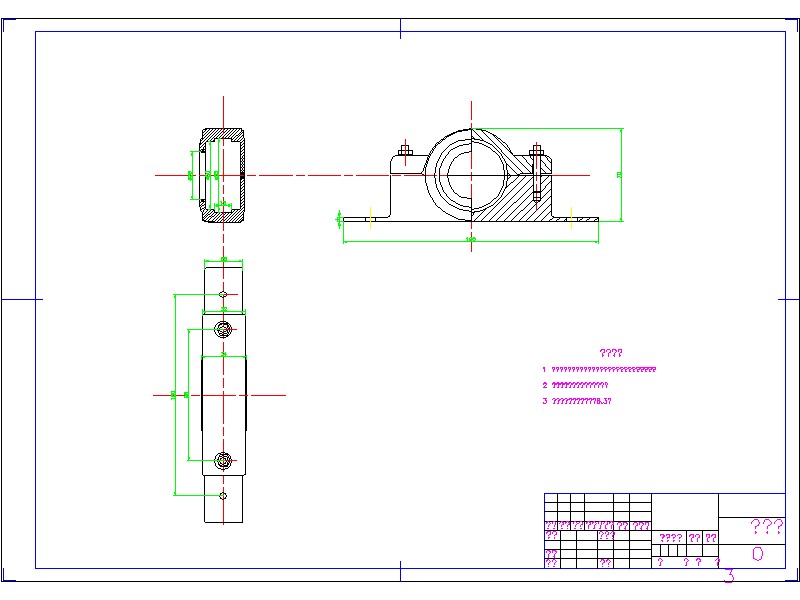Select the hatched side section view
Viewport: 800px width, 600px height.
(x=222, y=175)
